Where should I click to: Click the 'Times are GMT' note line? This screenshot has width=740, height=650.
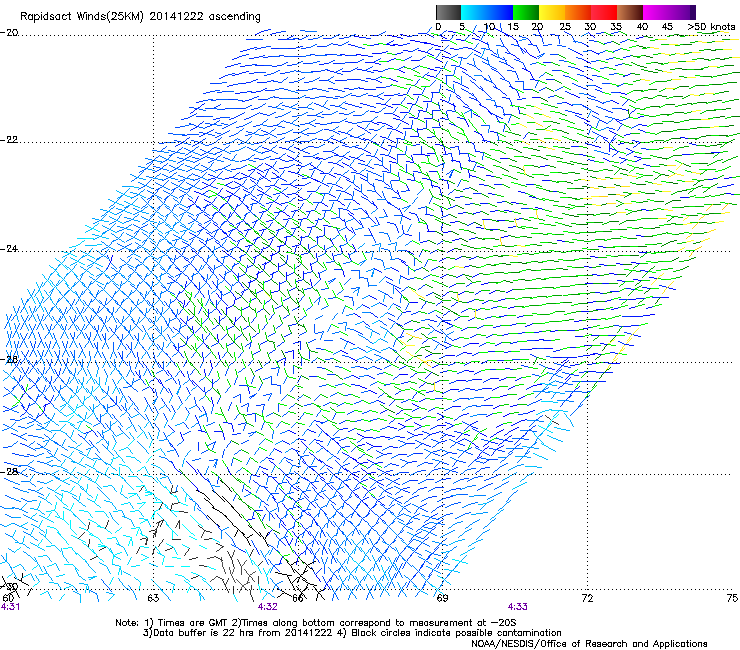(x=316, y=623)
